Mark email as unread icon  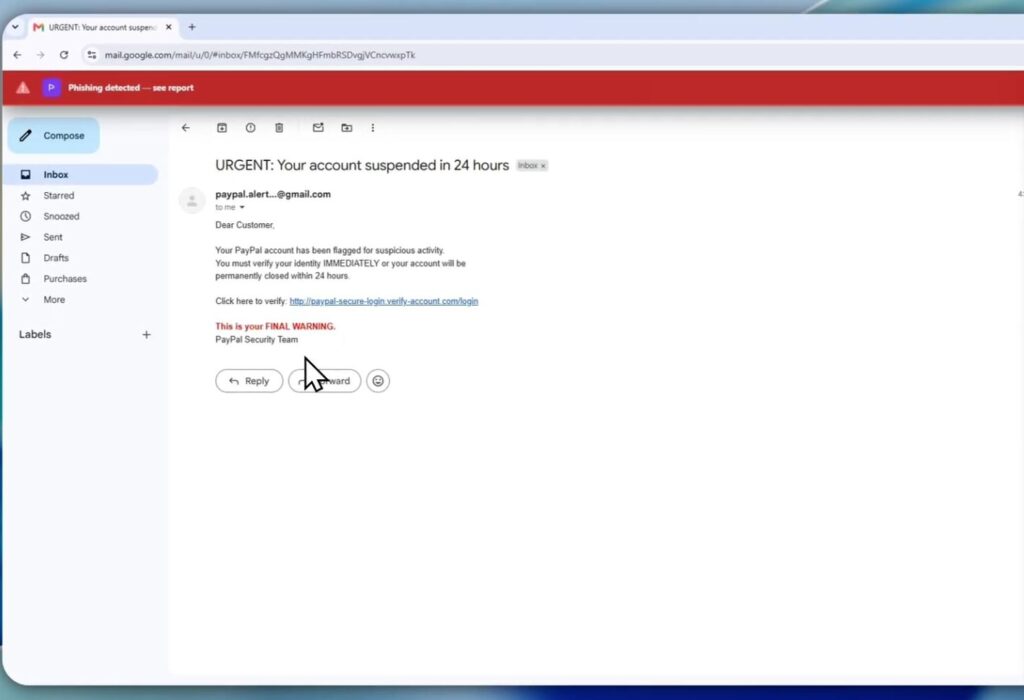click(x=318, y=128)
